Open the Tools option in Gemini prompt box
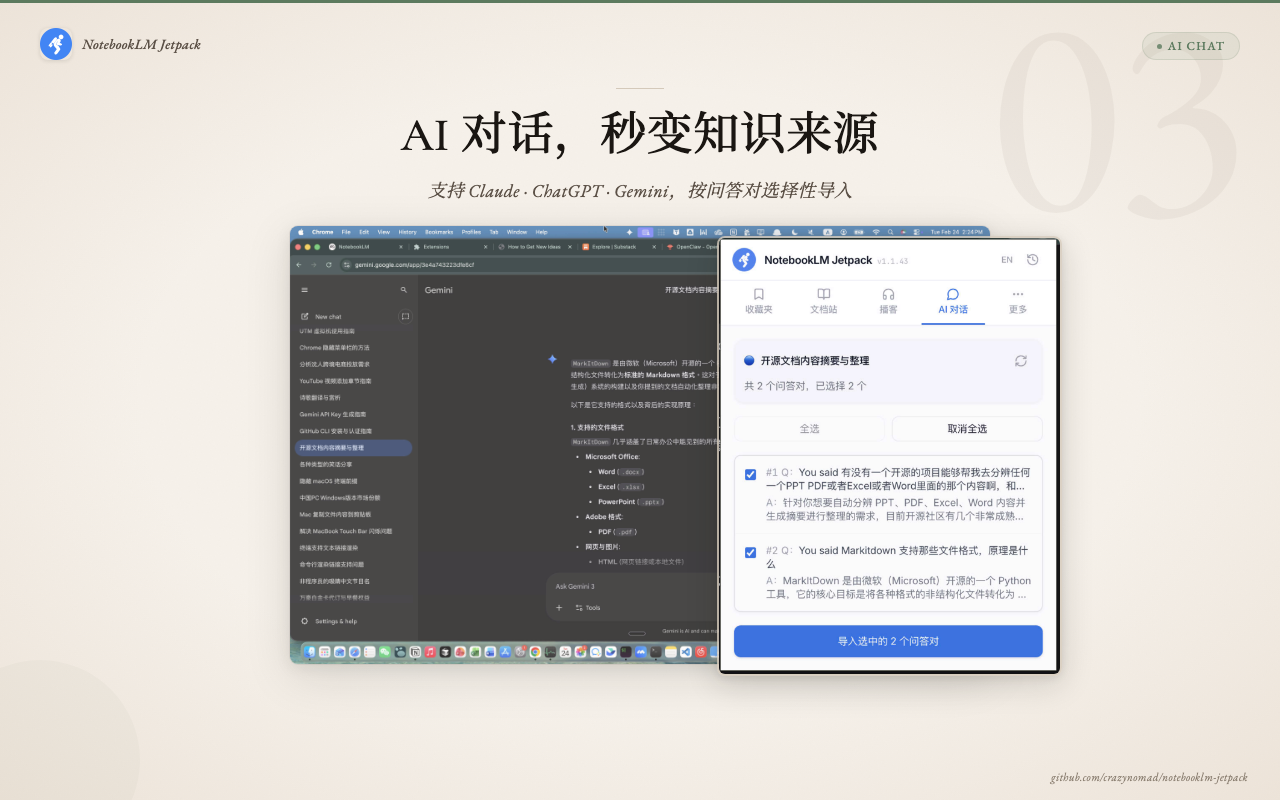The image size is (1280, 800). point(588,607)
